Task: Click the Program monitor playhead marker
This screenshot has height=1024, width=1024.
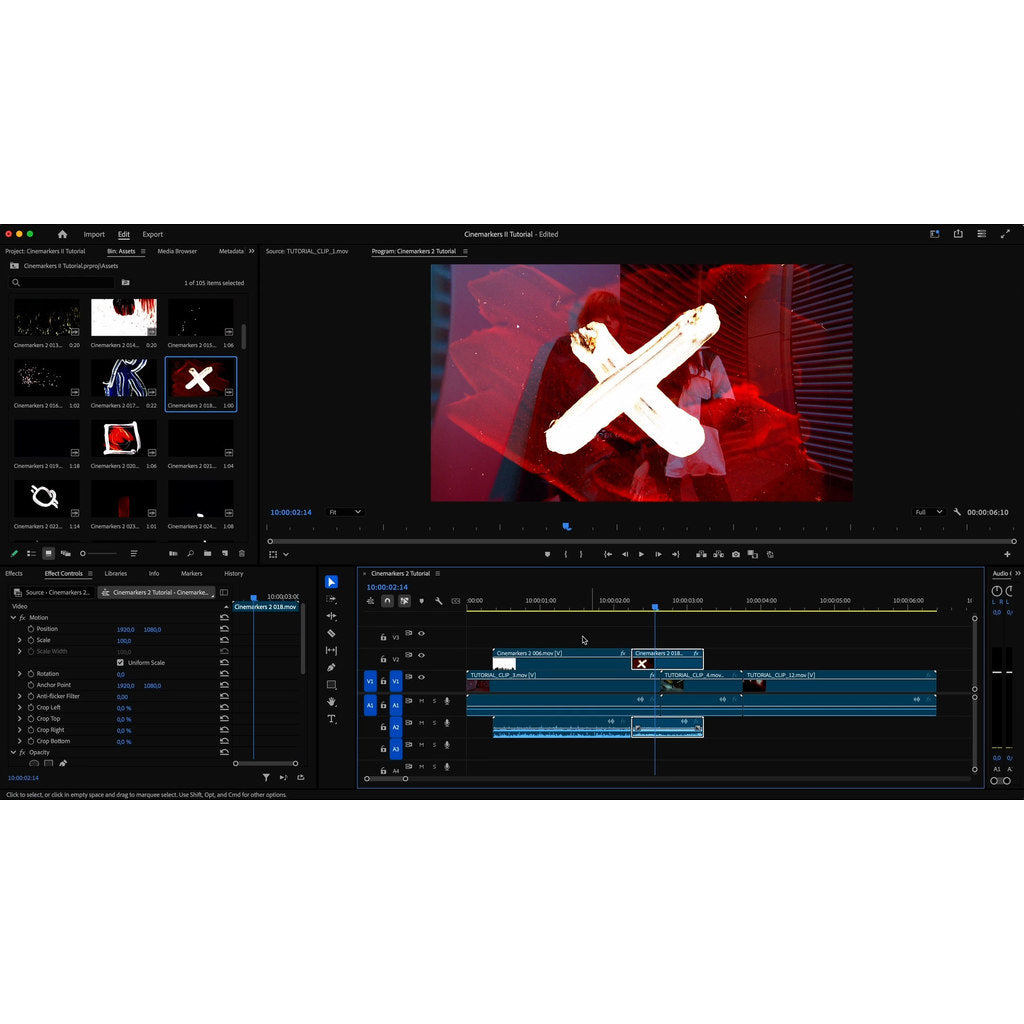Action: 567,526
